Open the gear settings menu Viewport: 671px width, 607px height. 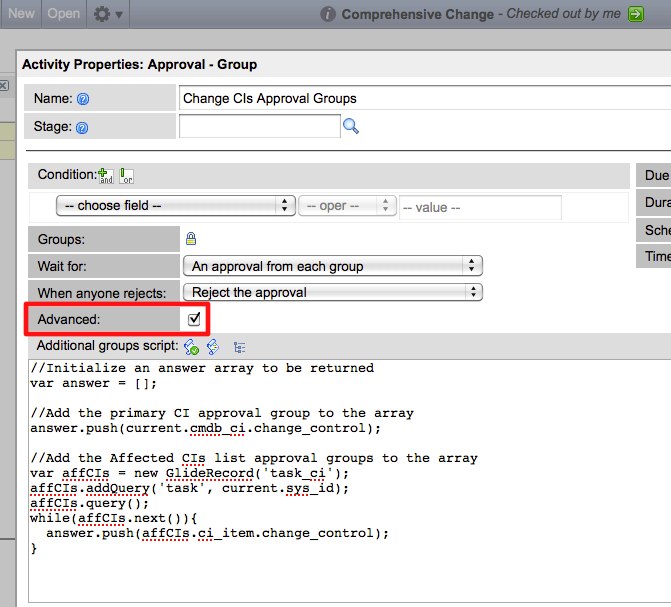point(108,14)
